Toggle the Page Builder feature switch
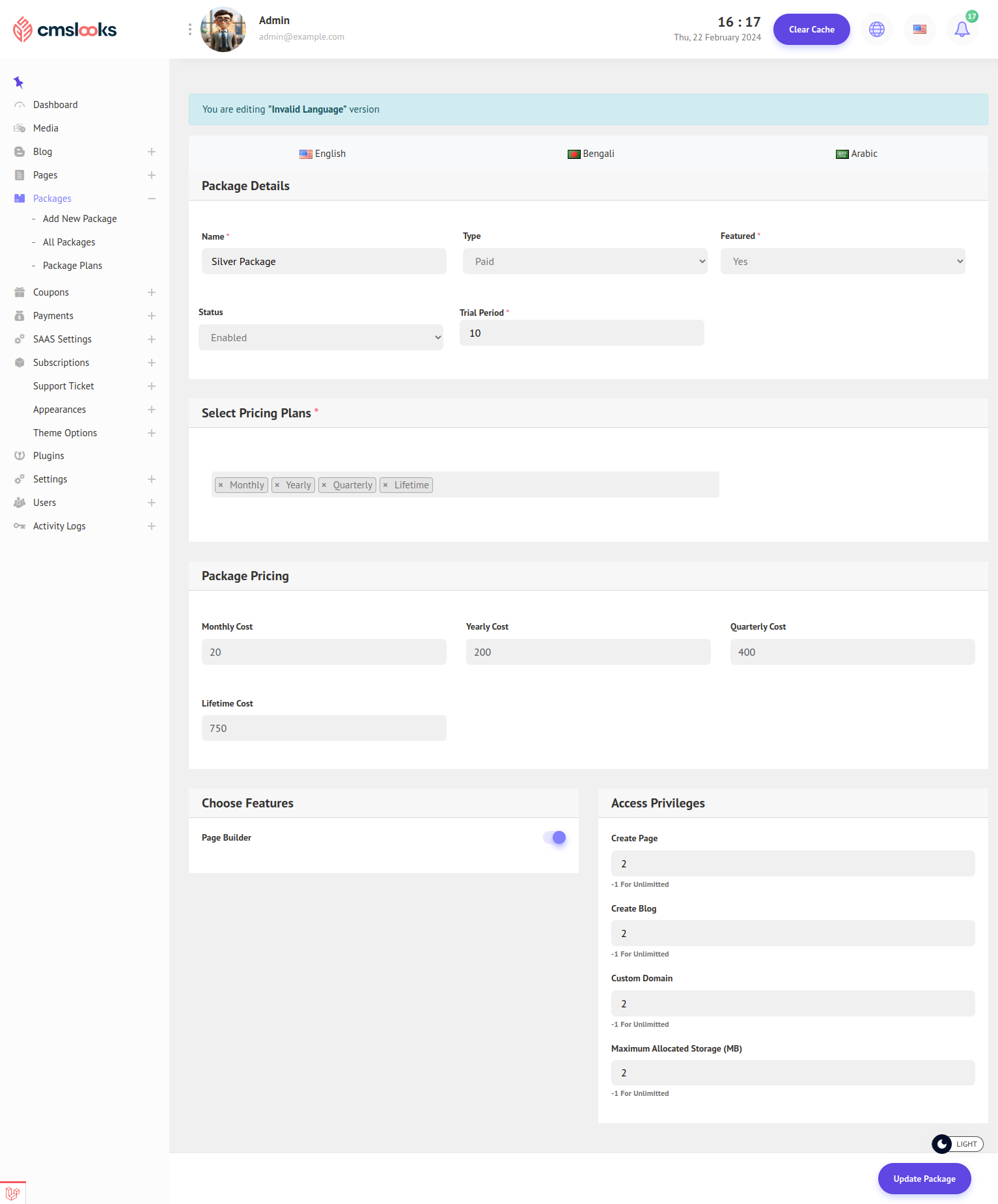998x1204 pixels. [x=555, y=837]
